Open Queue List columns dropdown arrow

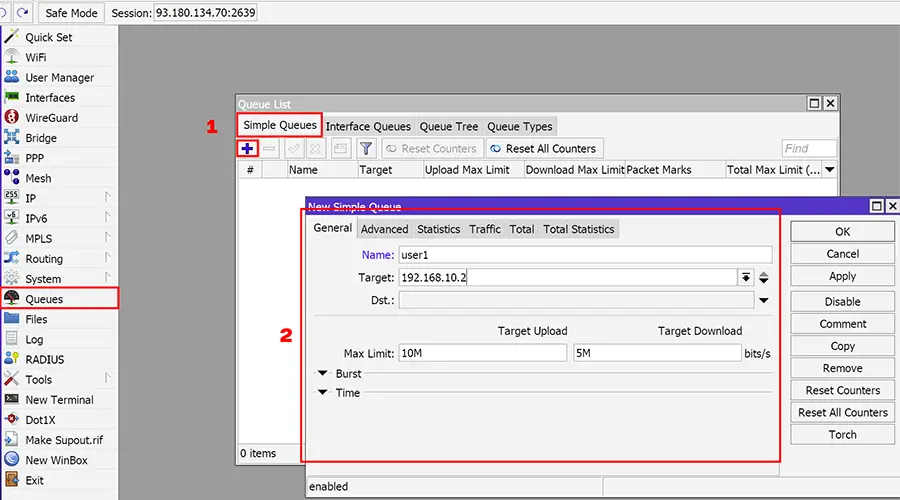[x=829, y=170]
